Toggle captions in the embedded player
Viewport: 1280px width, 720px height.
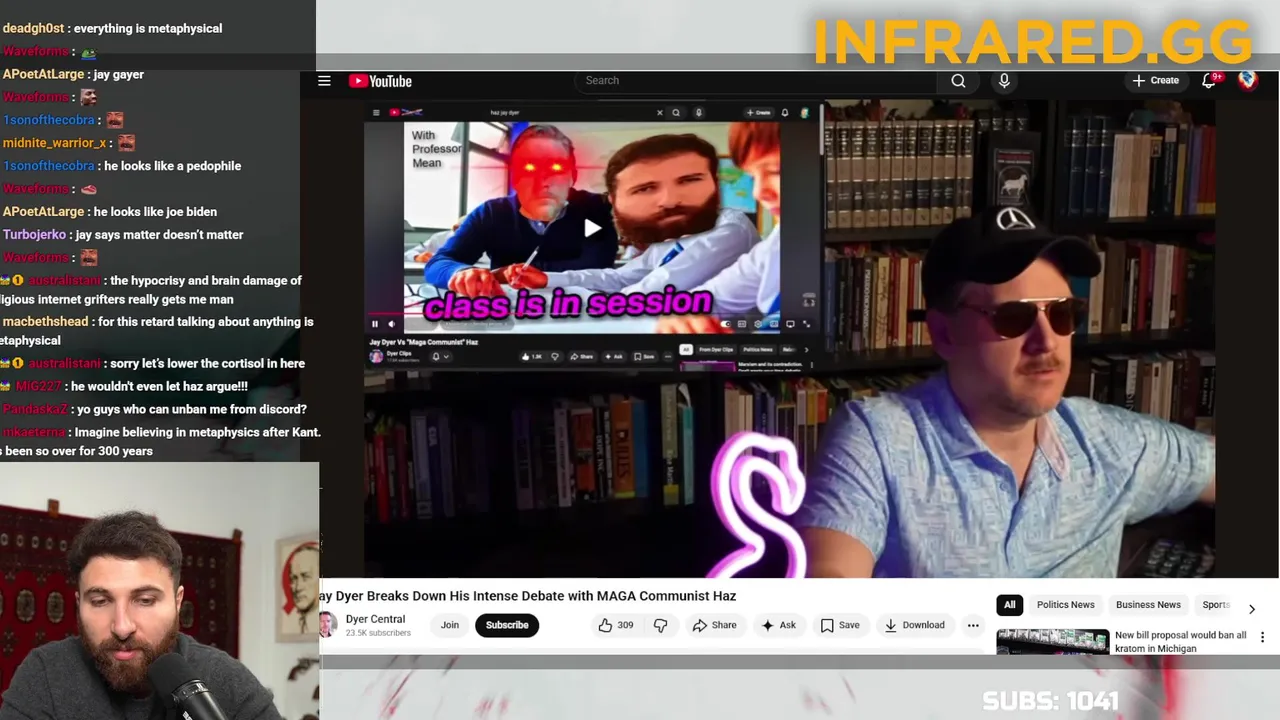(742, 324)
